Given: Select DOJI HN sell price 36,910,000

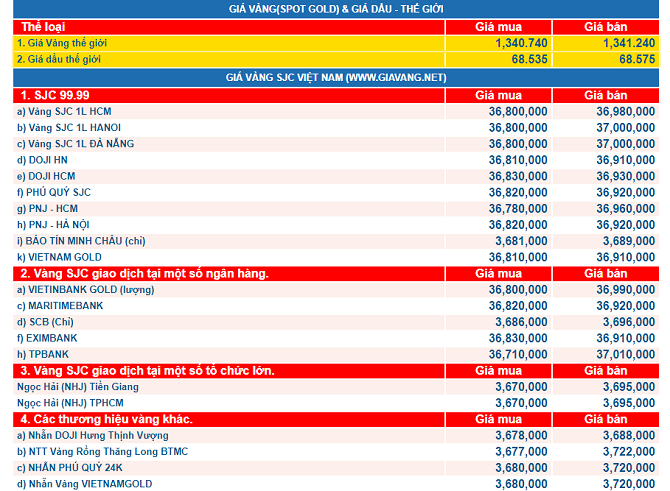Looking at the screenshot, I should click(626, 160).
